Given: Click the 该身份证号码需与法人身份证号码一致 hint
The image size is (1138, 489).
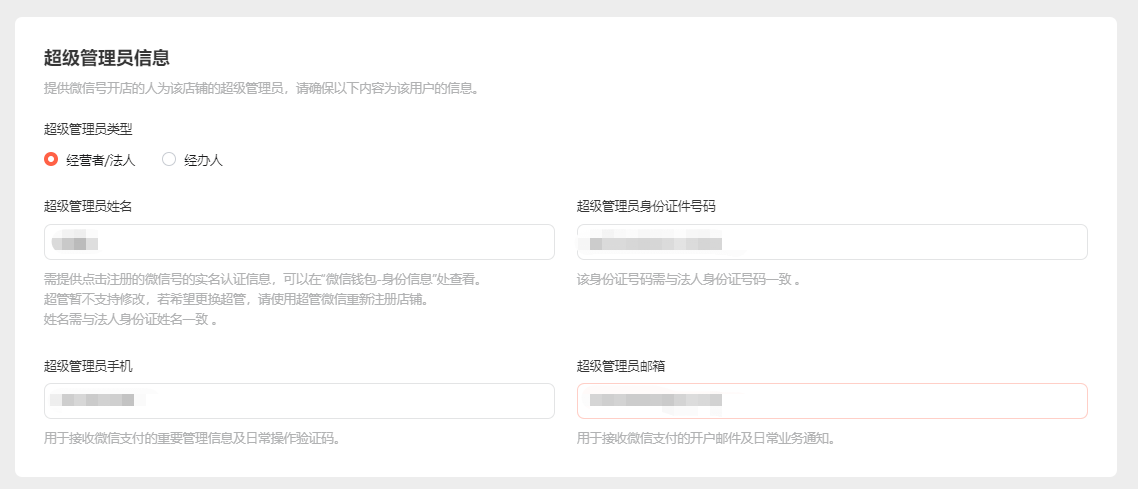Looking at the screenshot, I should [688, 279].
